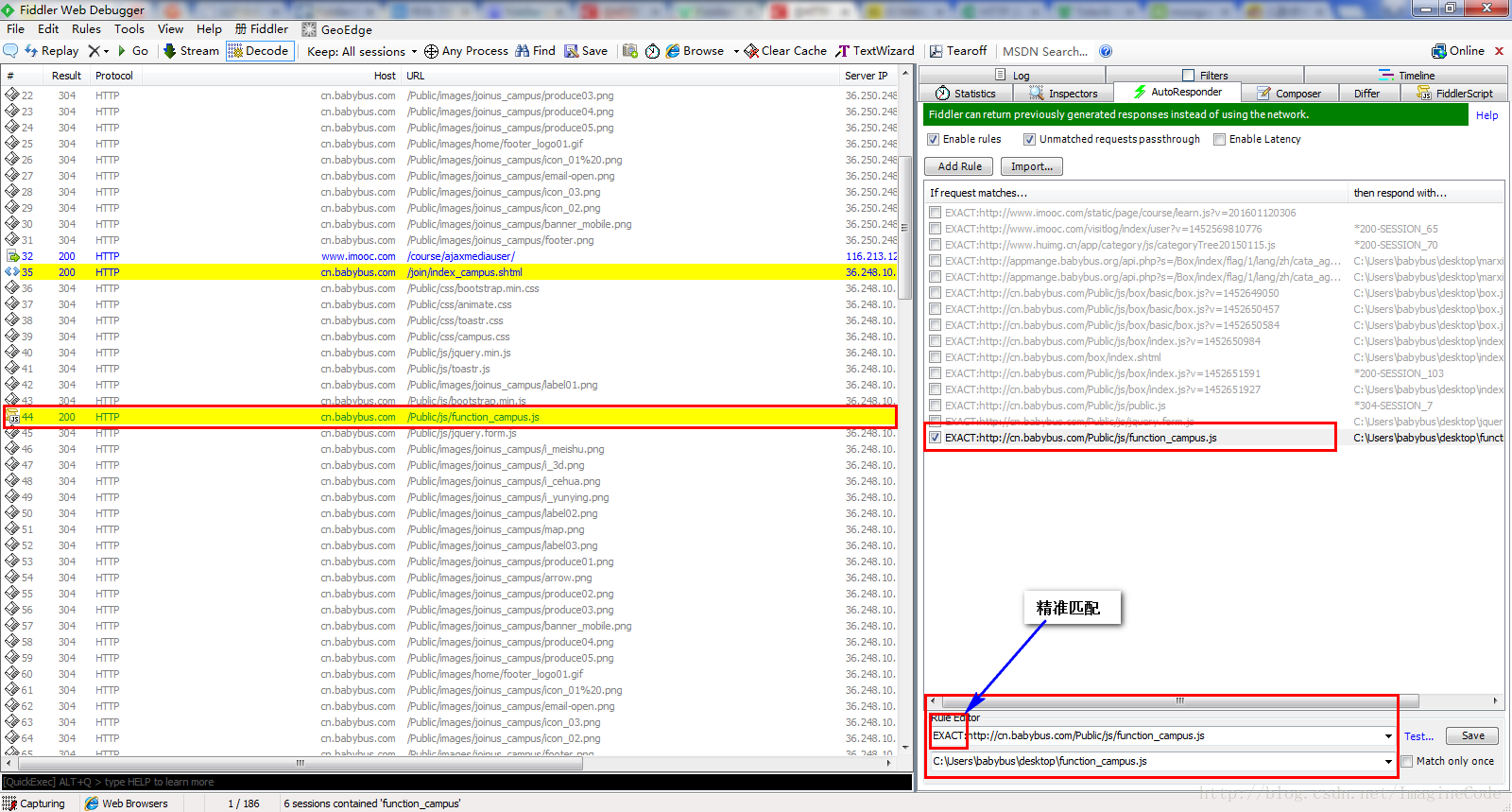The image size is (1512, 812).
Task: Expand the rule match URL dropdown
Action: point(1387,735)
